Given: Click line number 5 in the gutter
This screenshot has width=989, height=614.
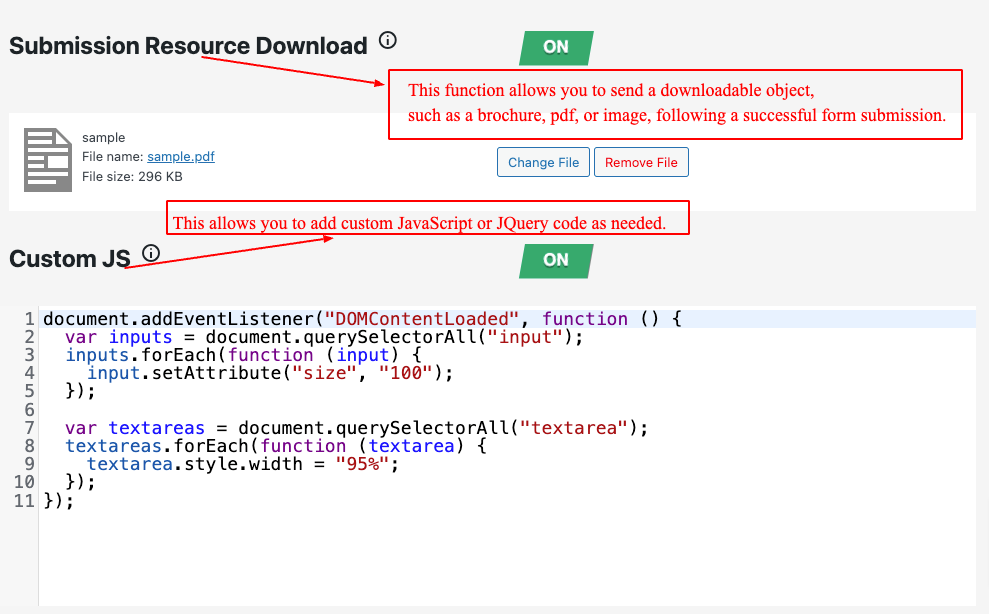Looking at the screenshot, I should (29, 391).
